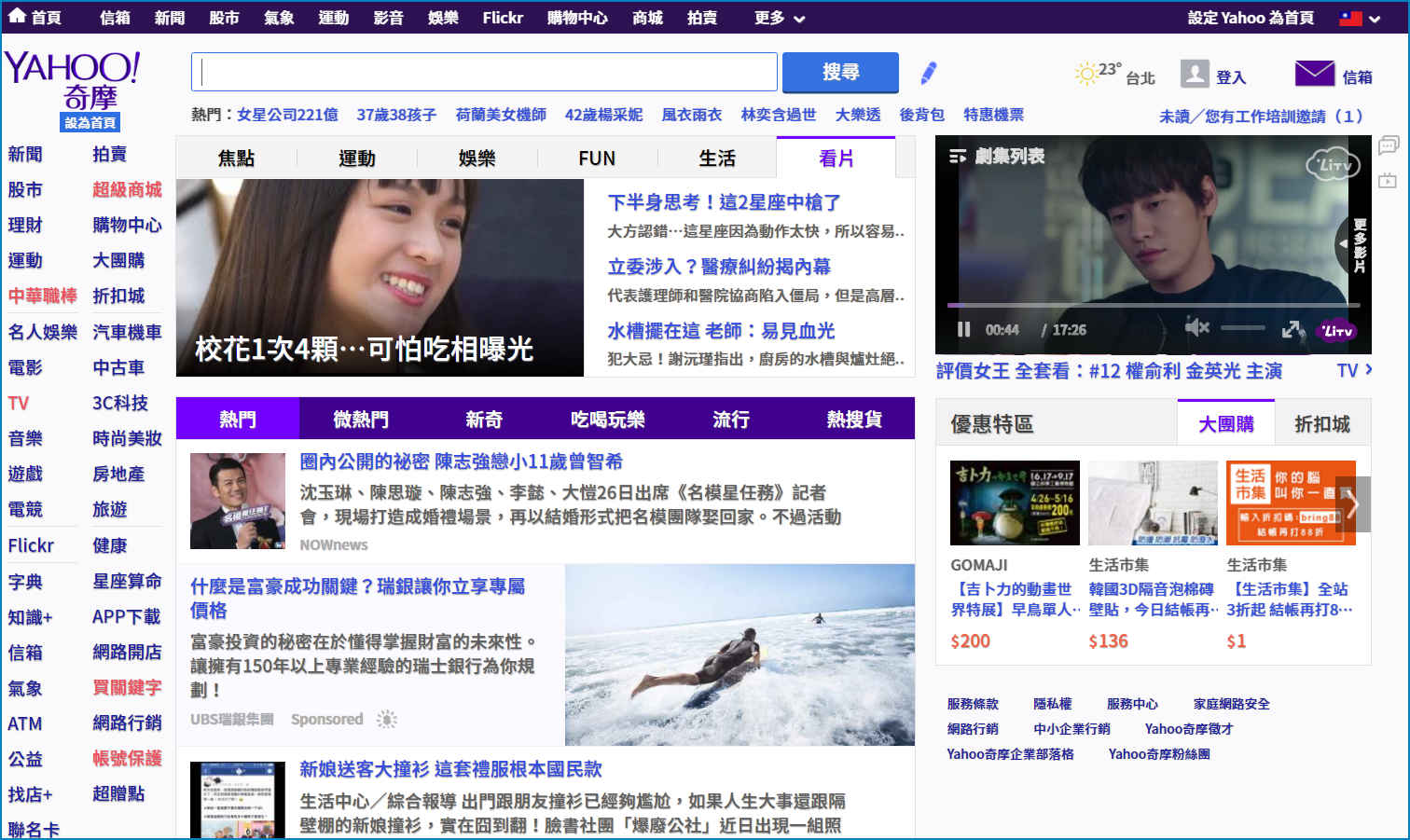Expand the video to fullscreen
1410x840 pixels.
(1292, 329)
